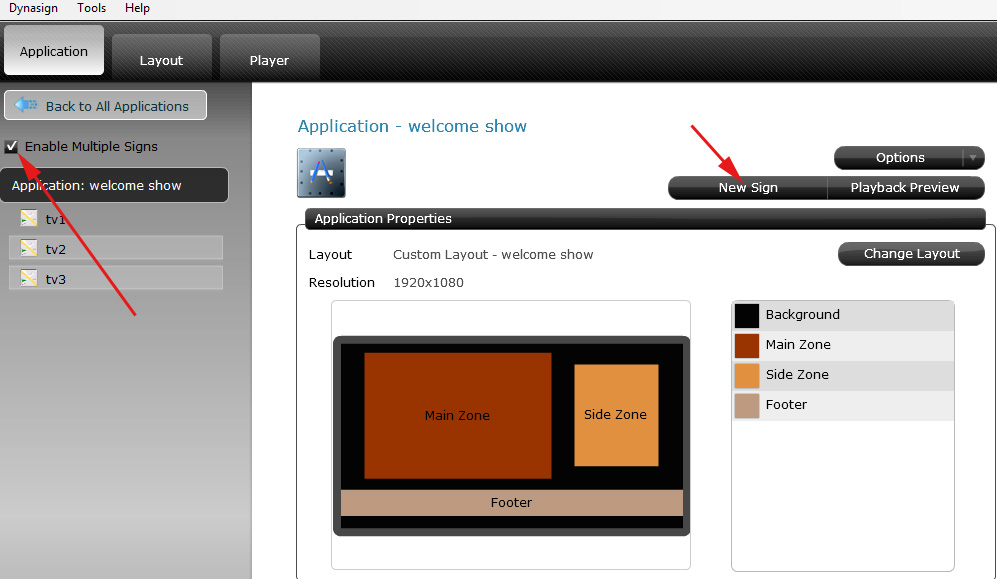Screen dimensions: 997x579
Task: Switch to the Layout tab
Action: click(x=161, y=60)
